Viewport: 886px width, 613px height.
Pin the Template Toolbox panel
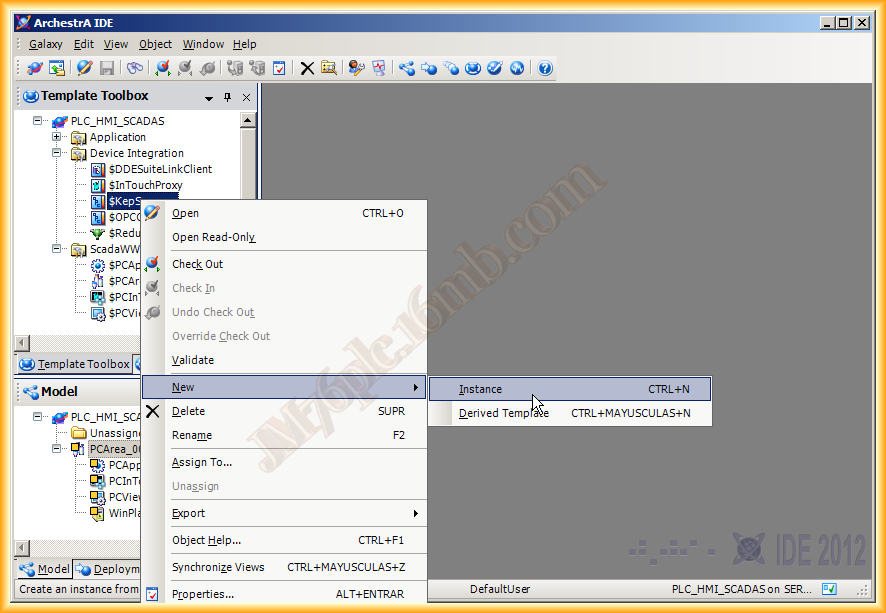point(227,97)
